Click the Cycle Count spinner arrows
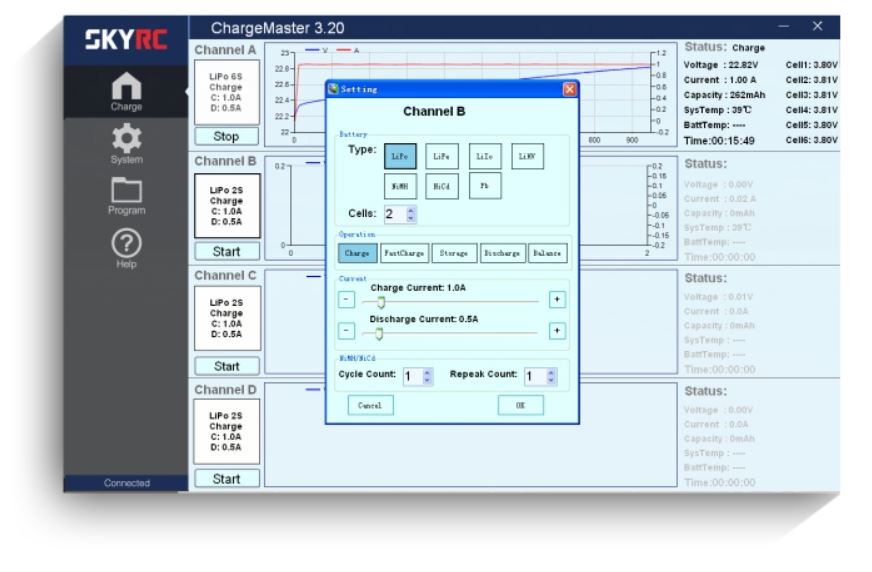The width and height of the screenshot is (872, 572). coord(427,376)
